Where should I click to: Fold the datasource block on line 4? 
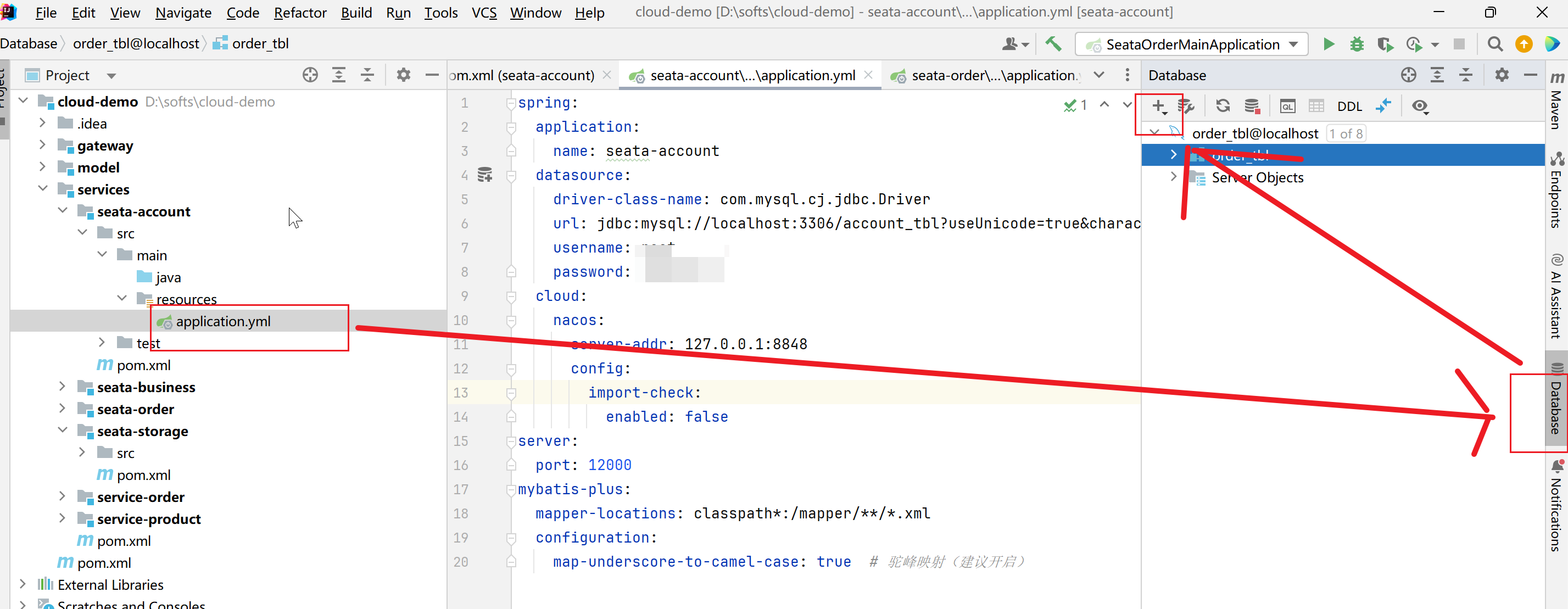pyautogui.click(x=511, y=175)
